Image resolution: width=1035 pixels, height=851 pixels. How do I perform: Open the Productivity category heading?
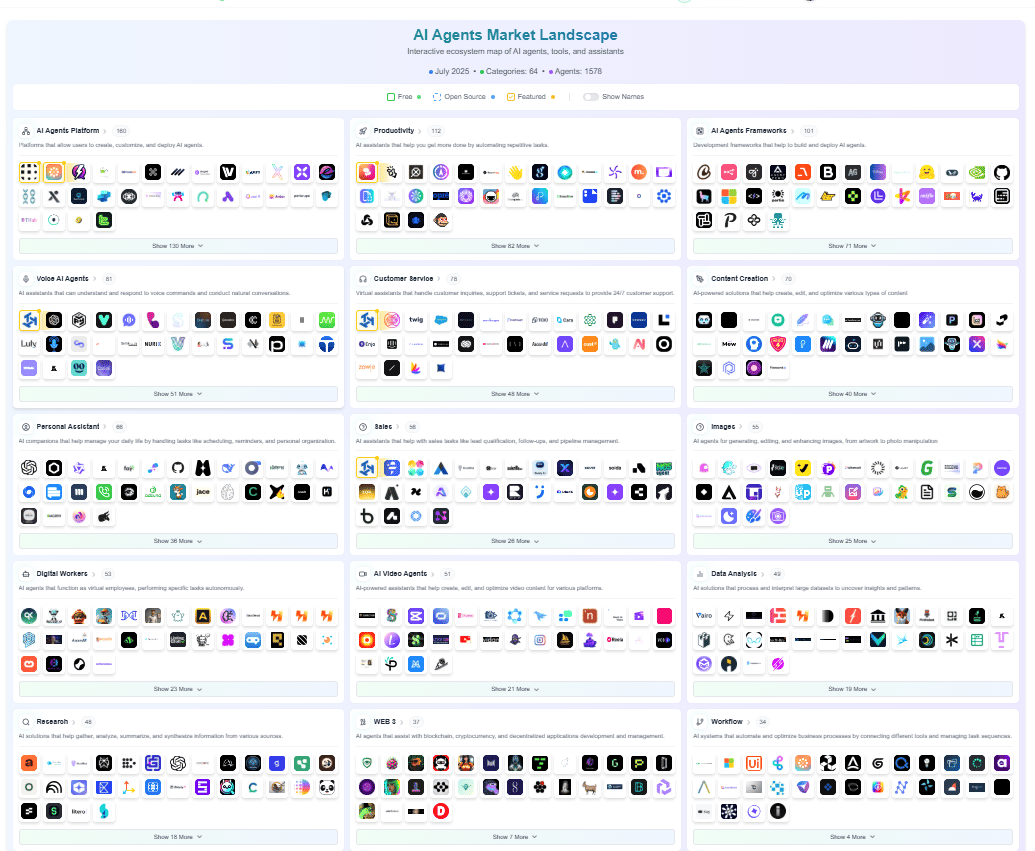pos(394,131)
